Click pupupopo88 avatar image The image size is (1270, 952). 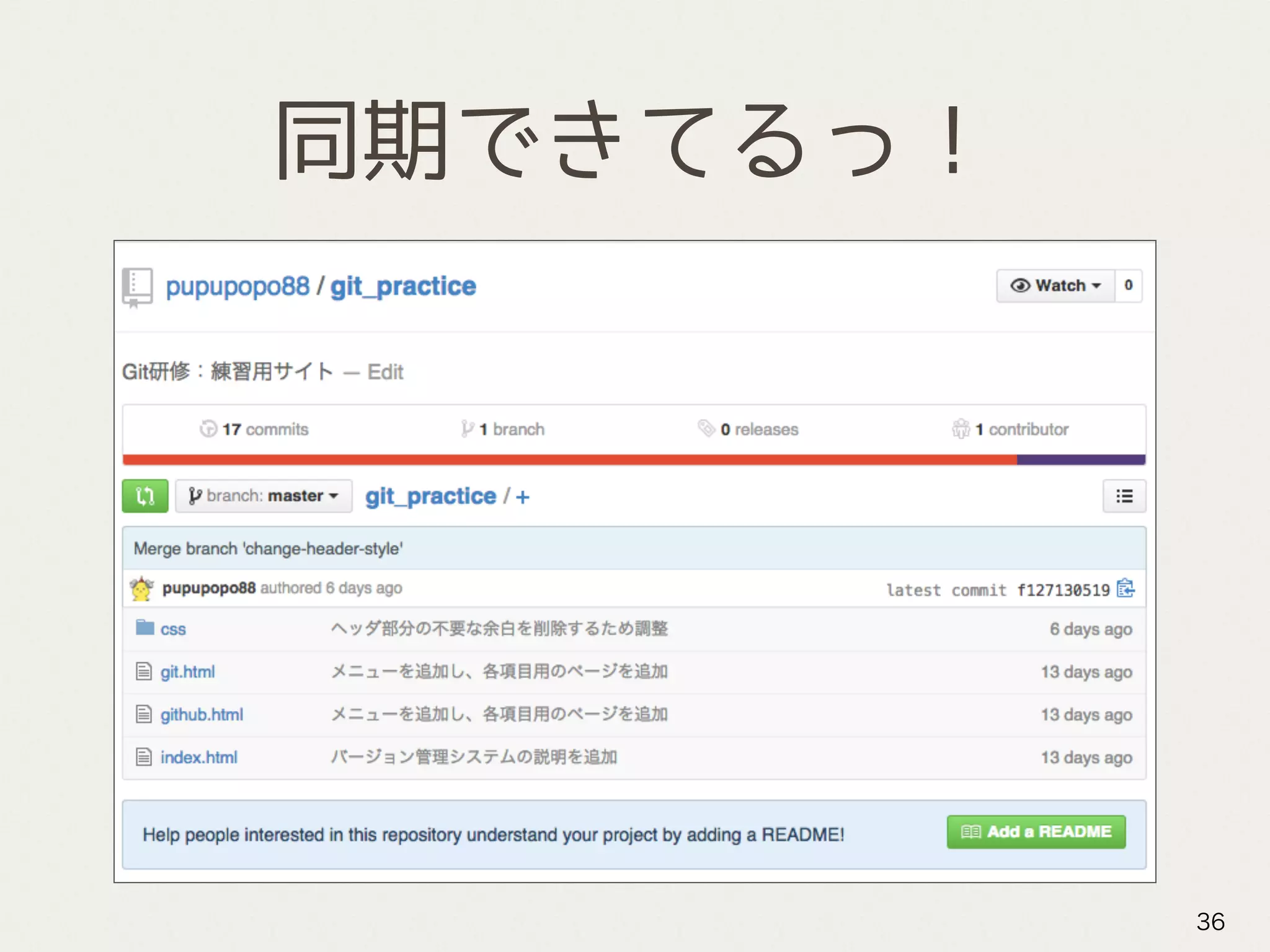141,588
